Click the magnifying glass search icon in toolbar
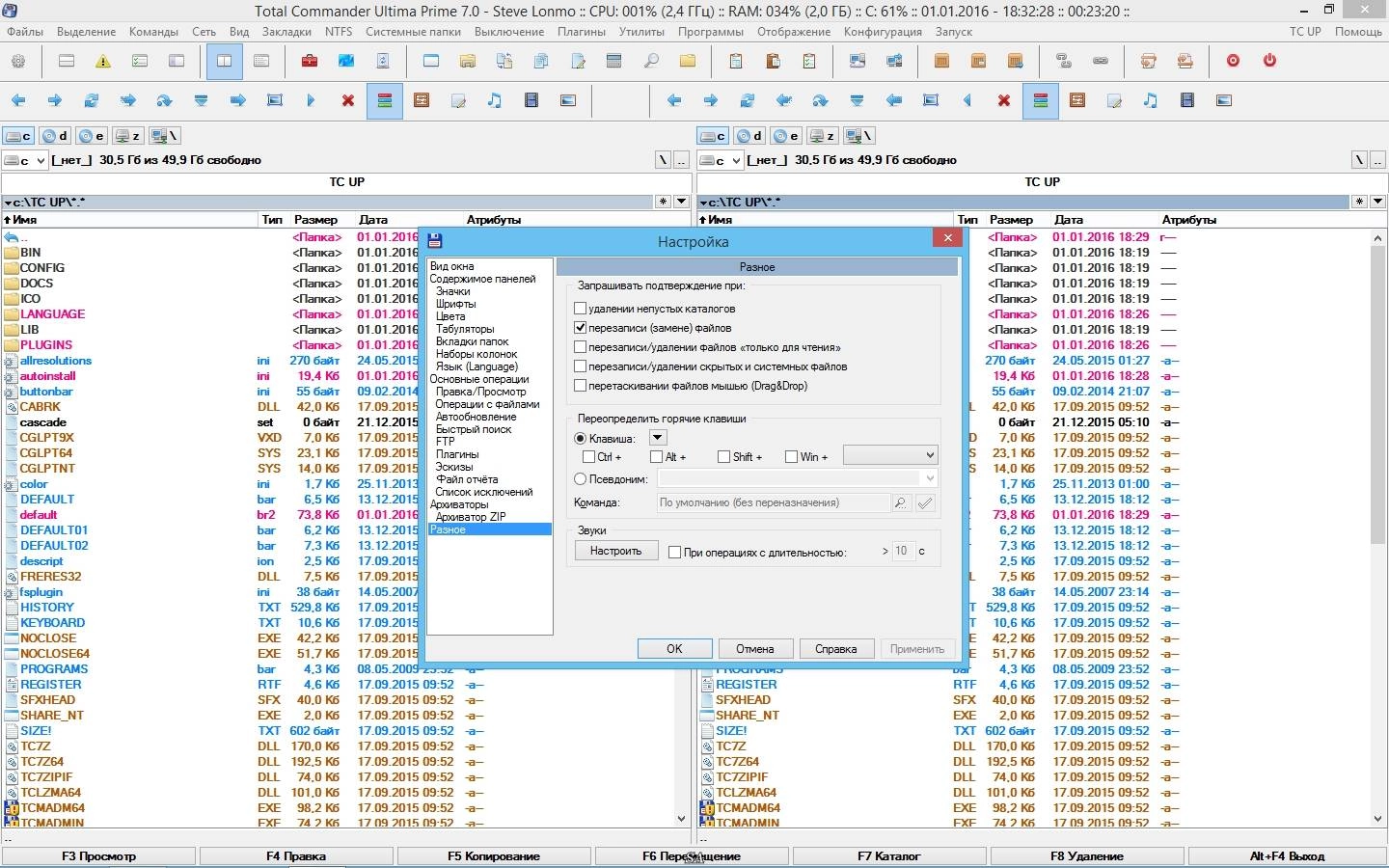This screenshot has width=1389, height=868. (651, 61)
